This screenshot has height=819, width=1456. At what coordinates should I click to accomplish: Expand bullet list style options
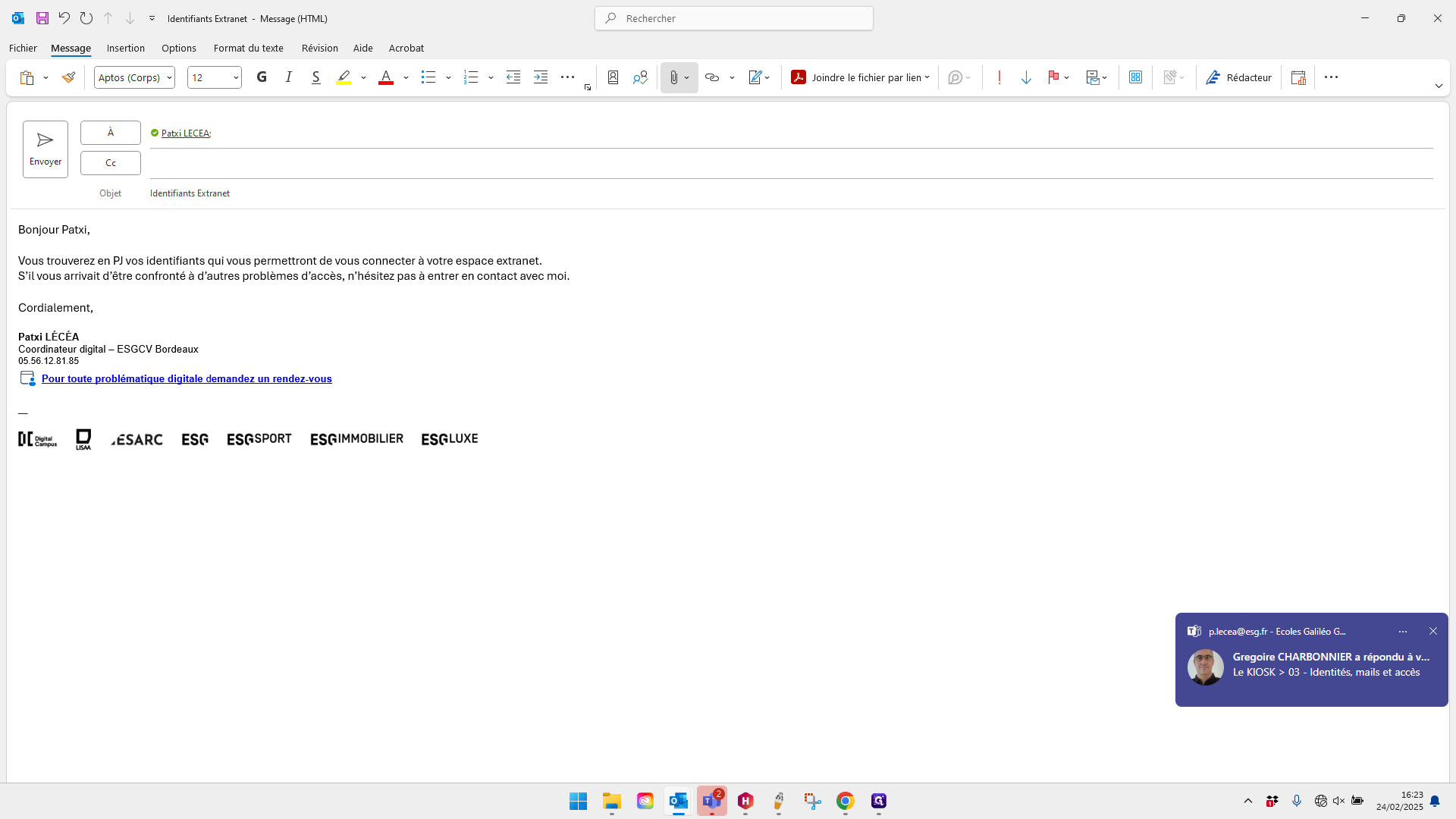pyautogui.click(x=449, y=77)
